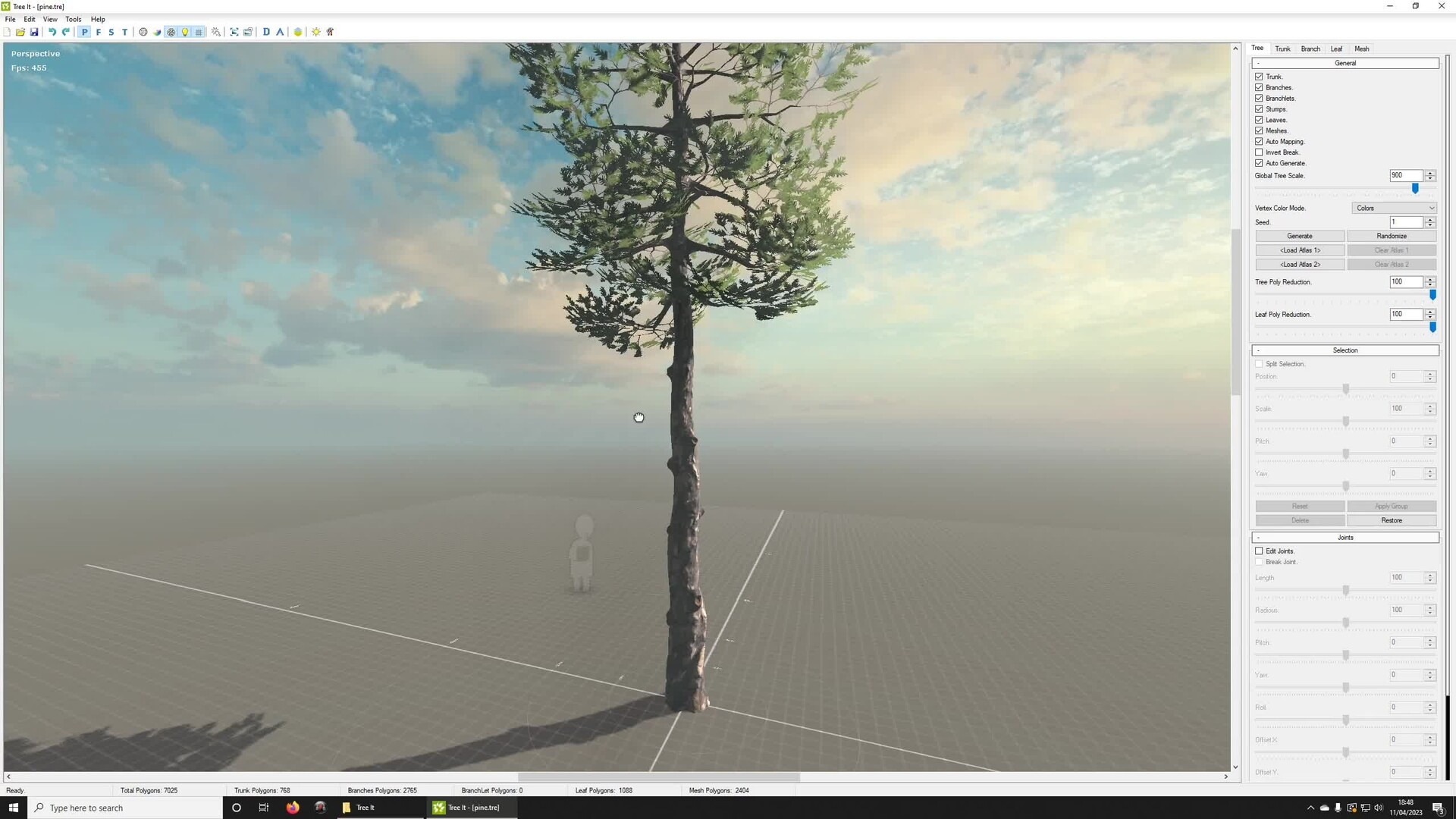Image resolution: width=1456 pixels, height=819 pixels.
Task: Click the sun settings icon in toolbar
Action: coord(316,32)
